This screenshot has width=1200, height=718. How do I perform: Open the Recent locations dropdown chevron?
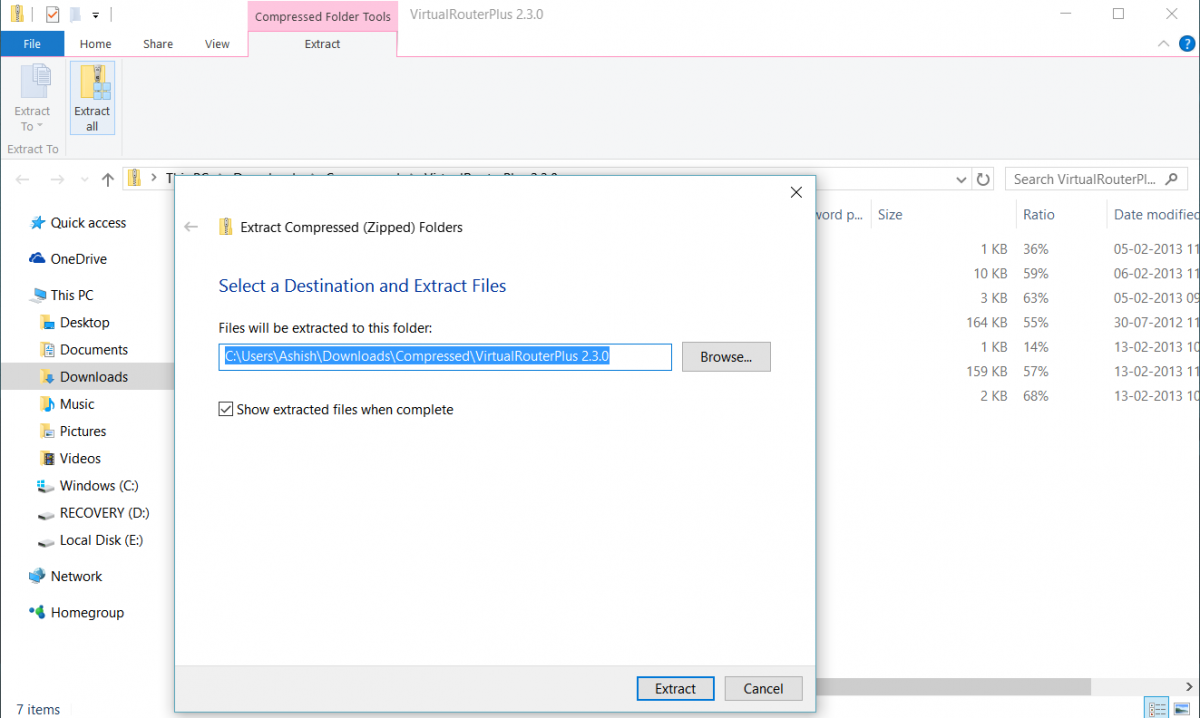(x=83, y=181)
